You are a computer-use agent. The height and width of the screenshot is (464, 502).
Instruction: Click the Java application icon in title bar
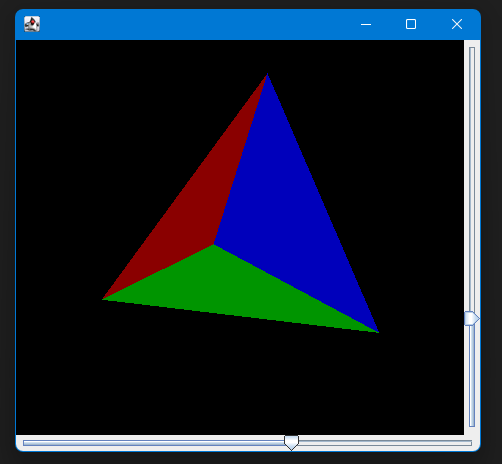click(x=32, y=24)
